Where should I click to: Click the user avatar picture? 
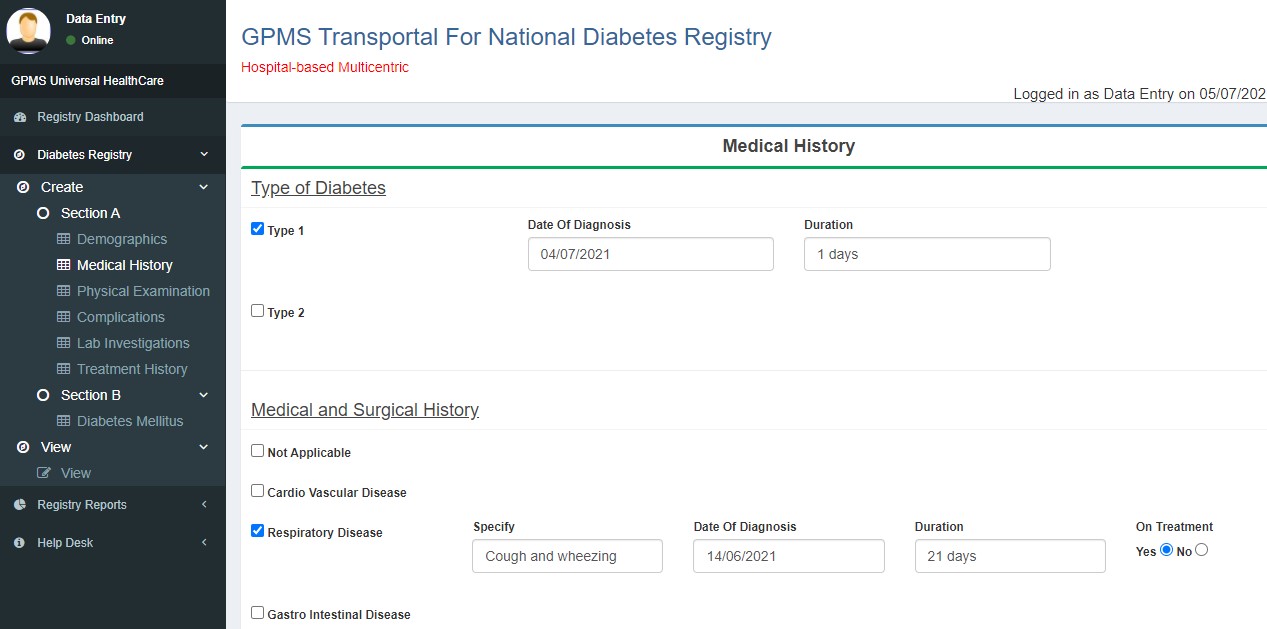(x=28, y=30)
